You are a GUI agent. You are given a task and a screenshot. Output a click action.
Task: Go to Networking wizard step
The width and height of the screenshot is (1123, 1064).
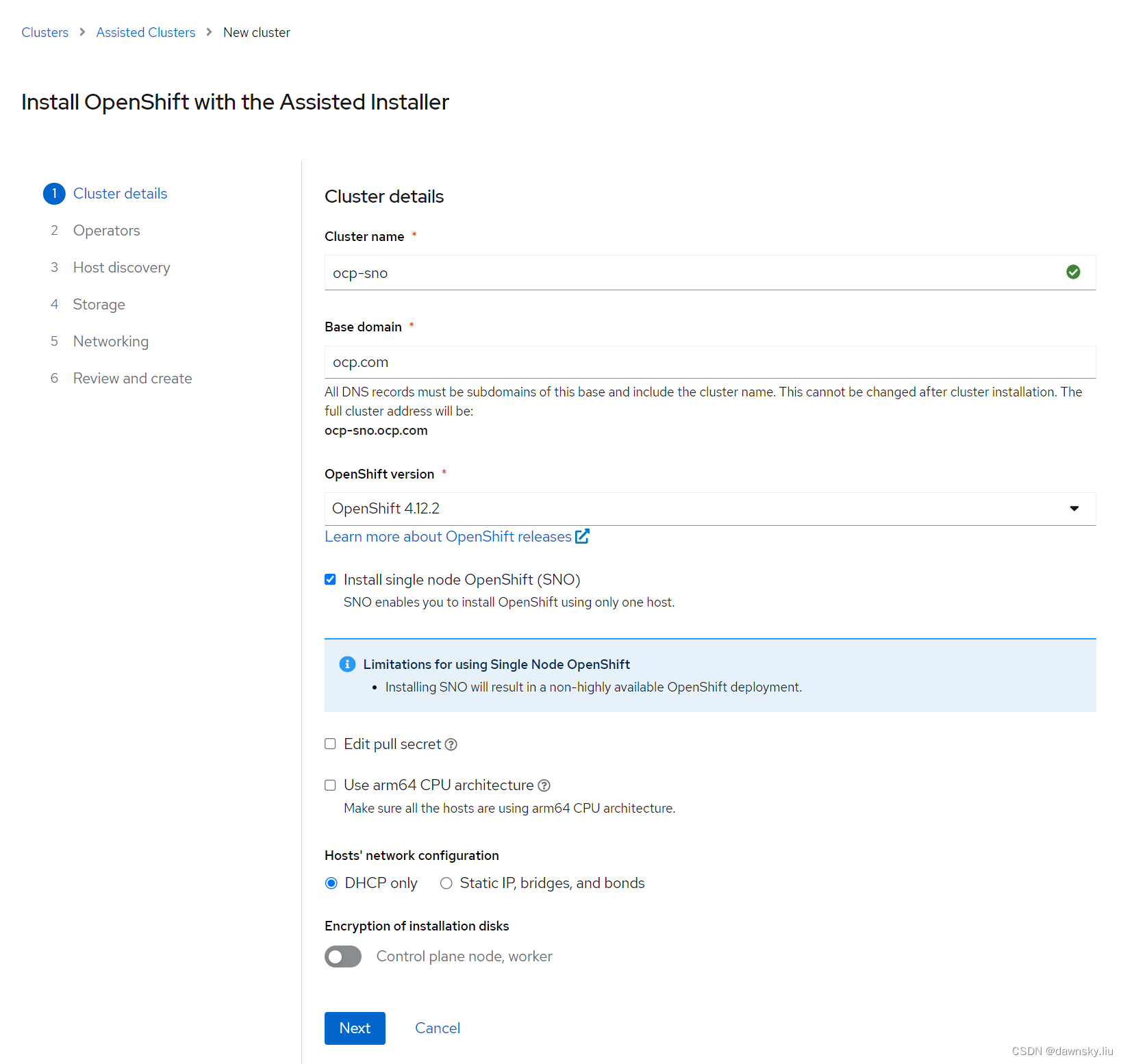(x=111, y=342)
